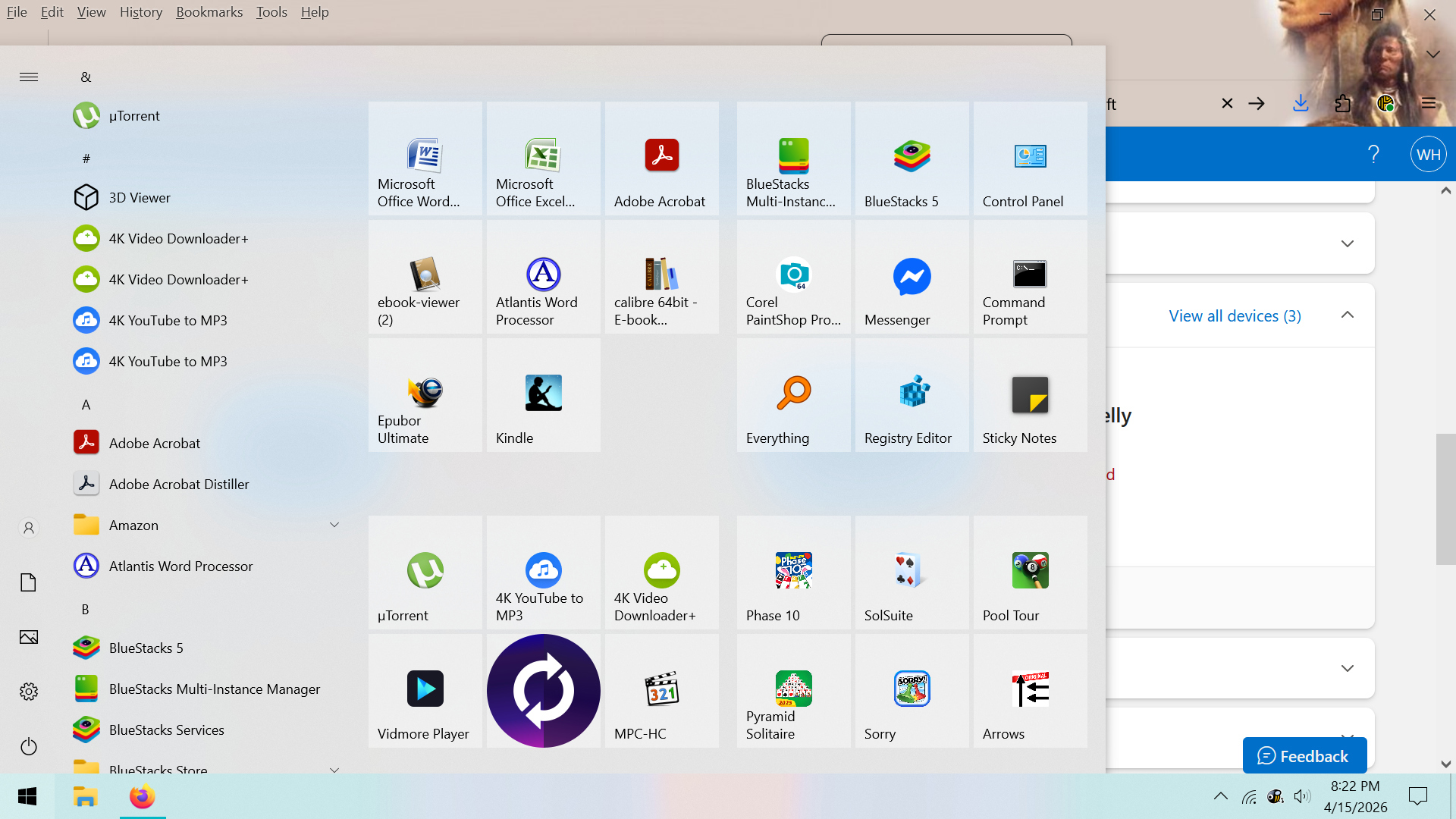Open the Firefox extensions puzzle icon
Image resolution: width=1456 pixels, height=819 pixels.
pyautogui.click(x=1343, y=103)
